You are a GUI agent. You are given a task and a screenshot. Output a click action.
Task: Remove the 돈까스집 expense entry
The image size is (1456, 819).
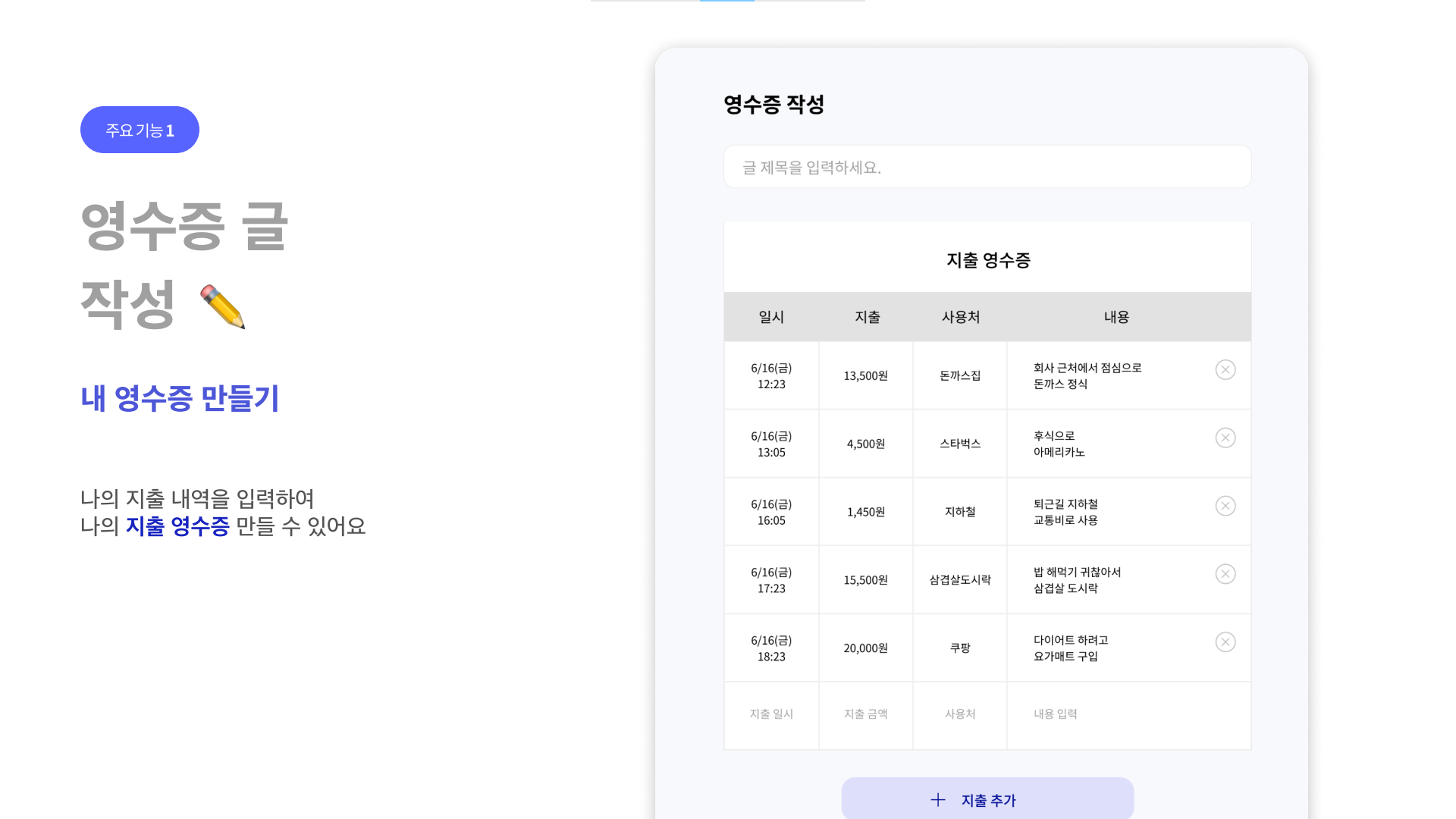[1225, 370]
